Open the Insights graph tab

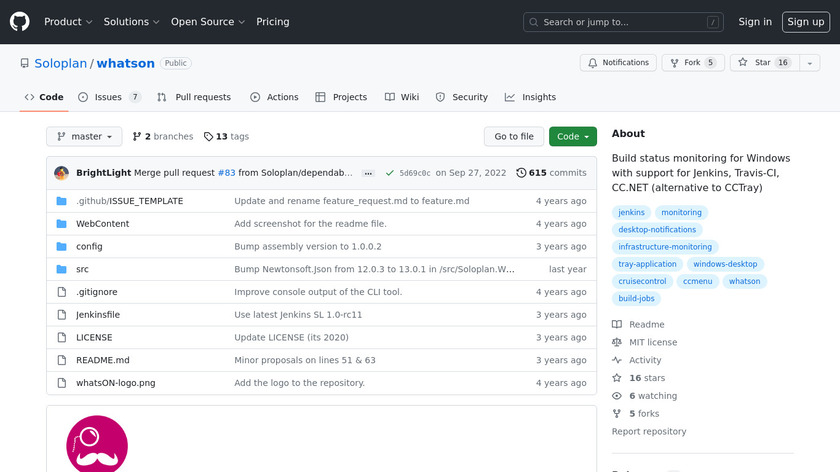[530, 97]
